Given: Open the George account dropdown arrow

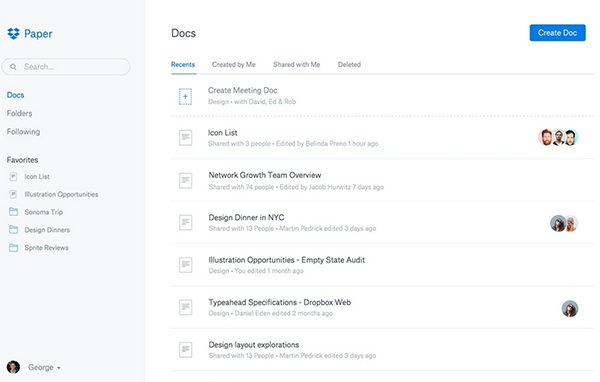Looking at the screenshot, I should pos(59,368).
